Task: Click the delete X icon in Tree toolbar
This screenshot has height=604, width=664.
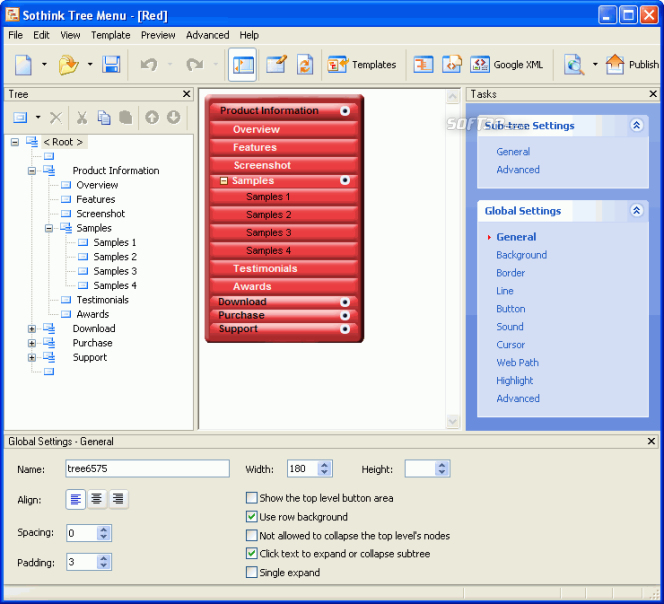Action: tap(56, 117)
